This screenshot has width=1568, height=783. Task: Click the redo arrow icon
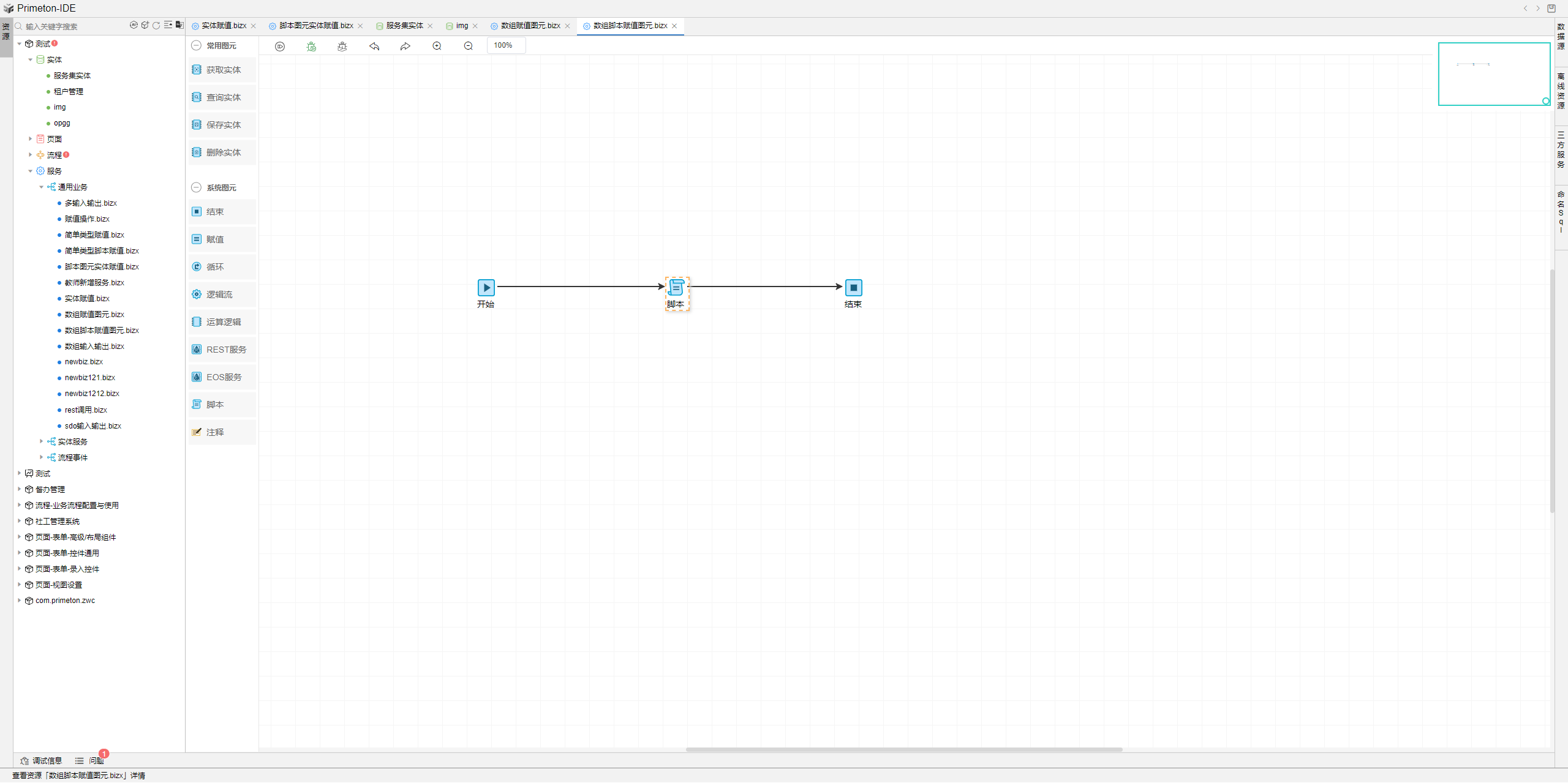coord(405,47)
